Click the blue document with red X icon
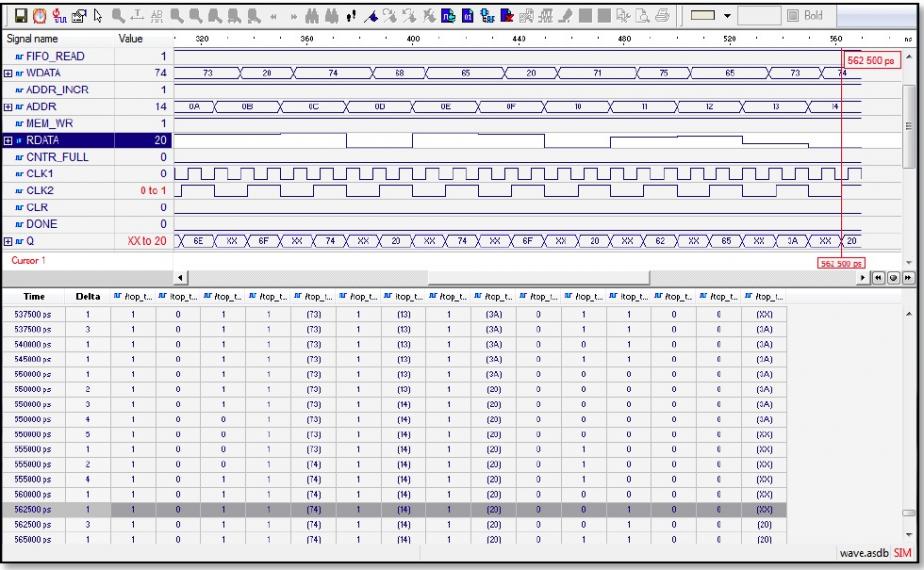Screen dimensions: 924x570 [507, 16]
